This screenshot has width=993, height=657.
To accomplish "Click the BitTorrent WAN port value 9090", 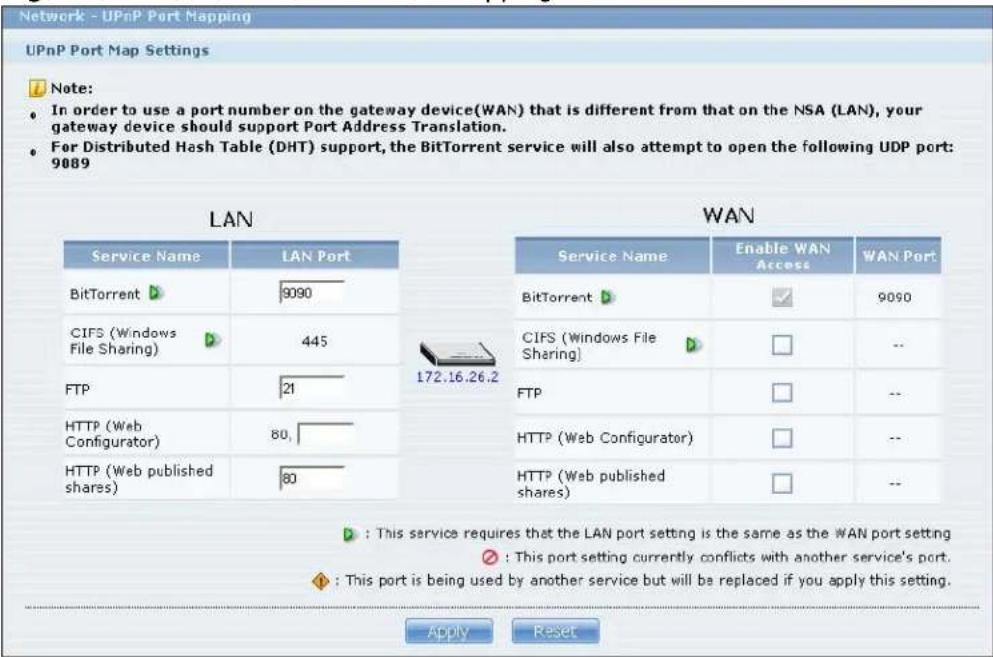I will [894, 297].
